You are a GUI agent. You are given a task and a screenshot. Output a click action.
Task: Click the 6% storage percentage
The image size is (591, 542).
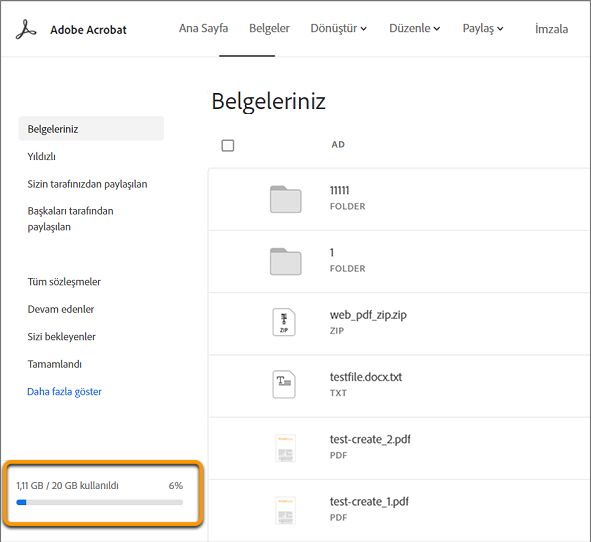tap(176, 485)
